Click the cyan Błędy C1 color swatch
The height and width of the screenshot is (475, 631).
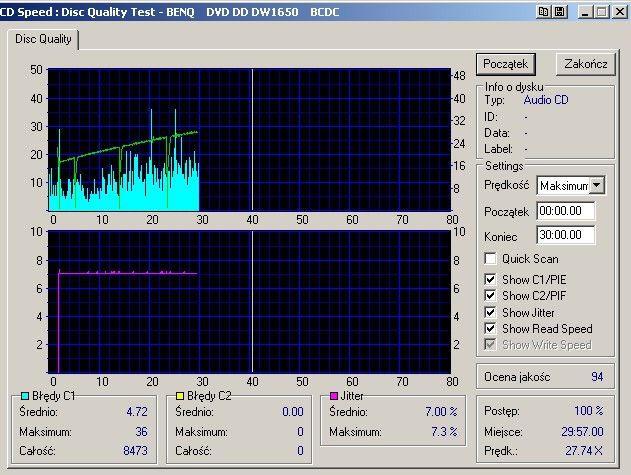coord(25,396)
